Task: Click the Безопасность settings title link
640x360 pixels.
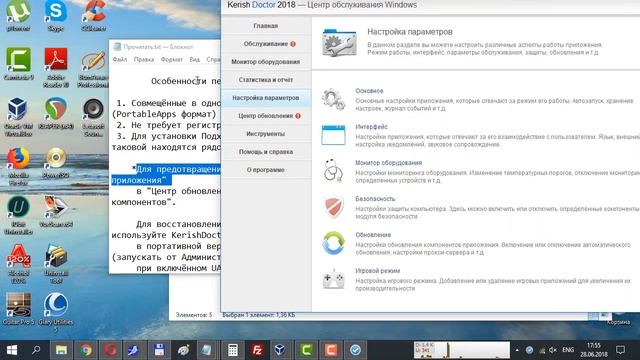Action: [x=375, y=198]
